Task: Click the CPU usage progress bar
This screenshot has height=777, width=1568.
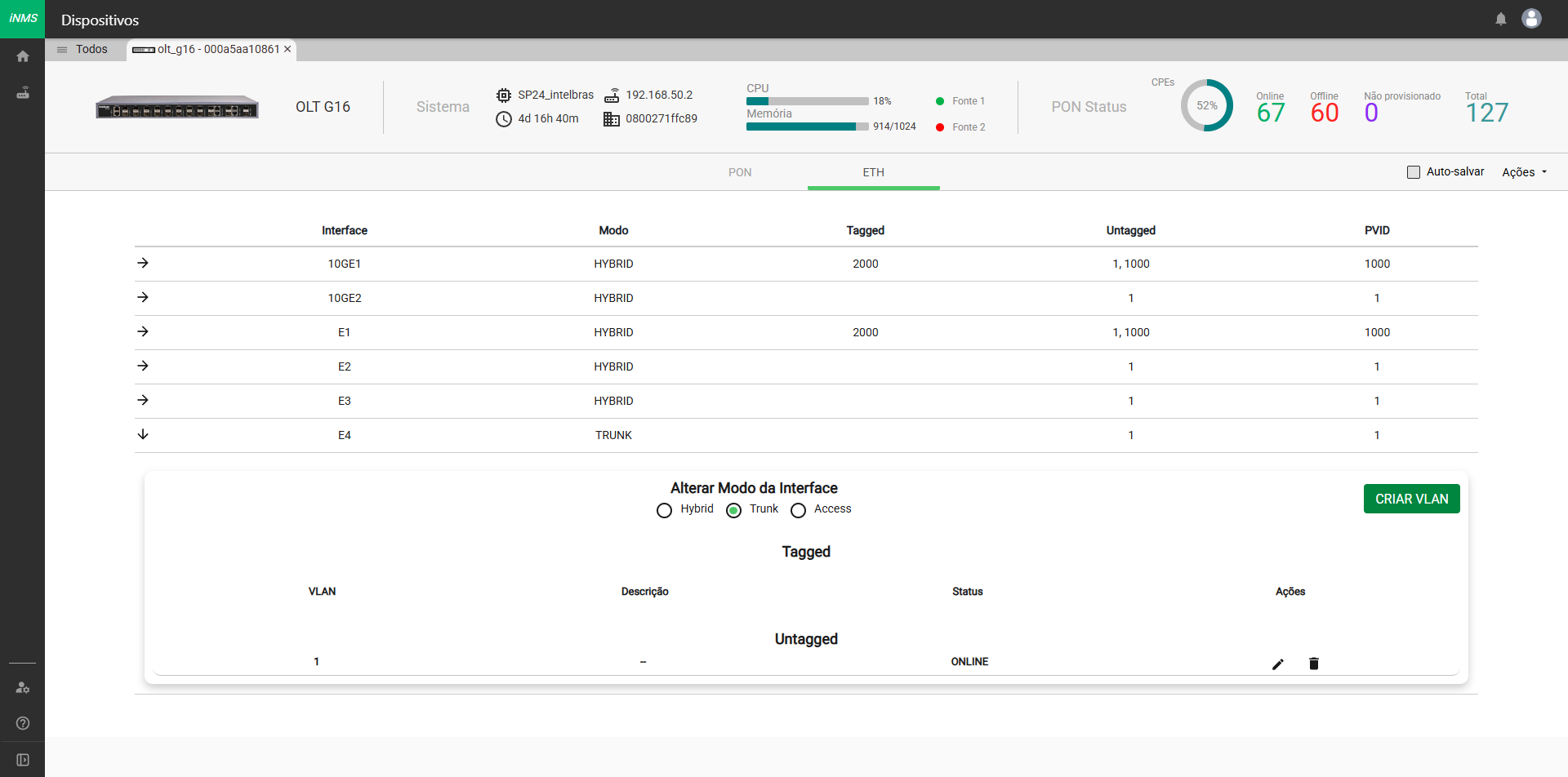Action: click(x=807, y=101)
